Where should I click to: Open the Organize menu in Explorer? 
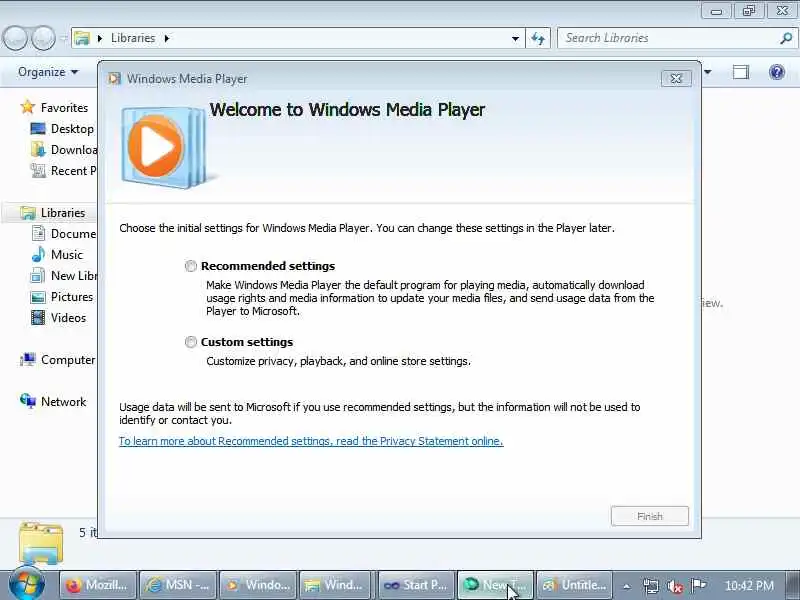pyautogui.click(x=48, y=72)
